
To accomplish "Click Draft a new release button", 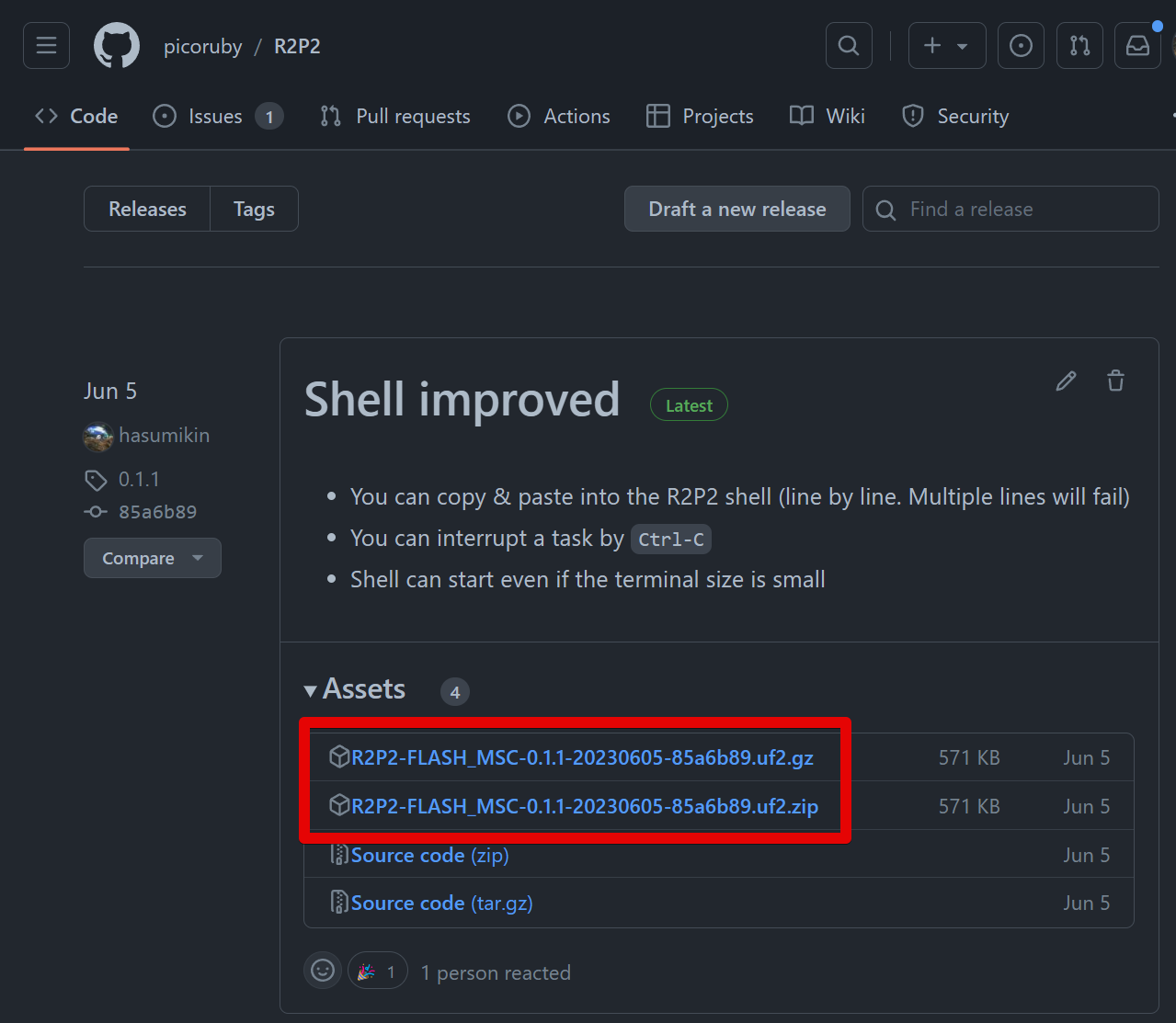I will [736, 209].
